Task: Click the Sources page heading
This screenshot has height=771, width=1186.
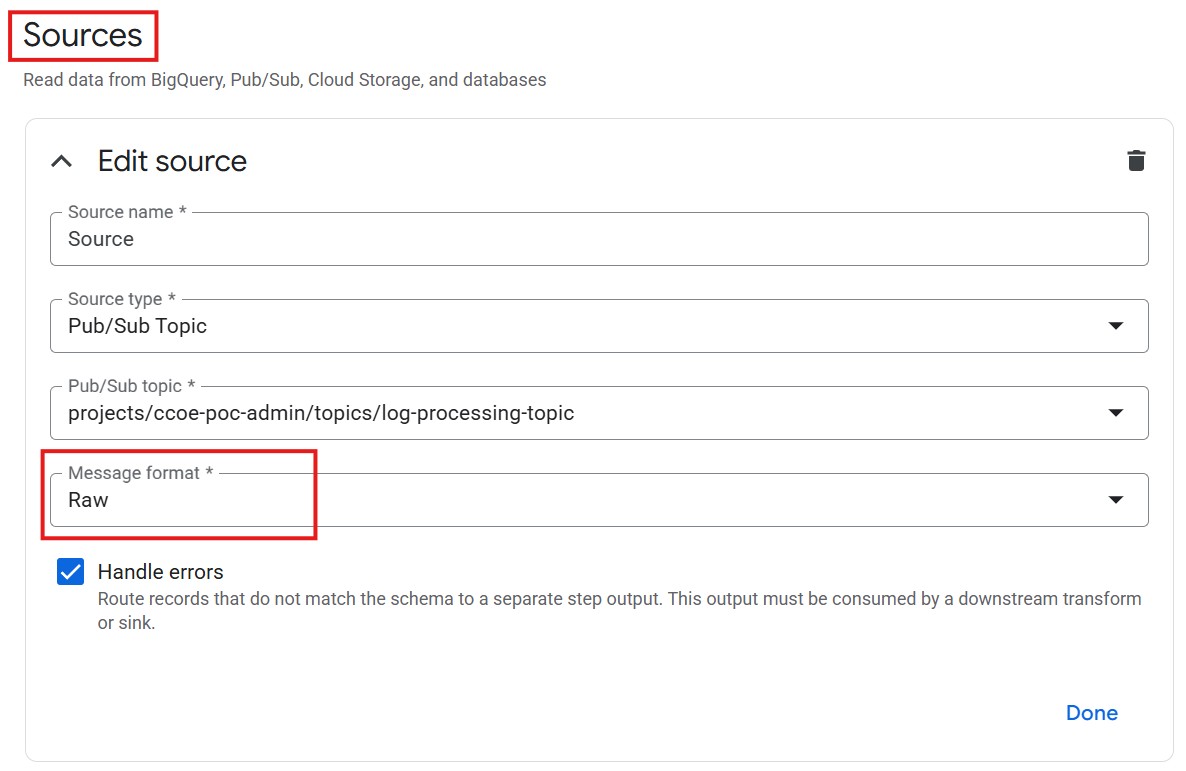Action: pyautogui.click(x=83, y=35)
